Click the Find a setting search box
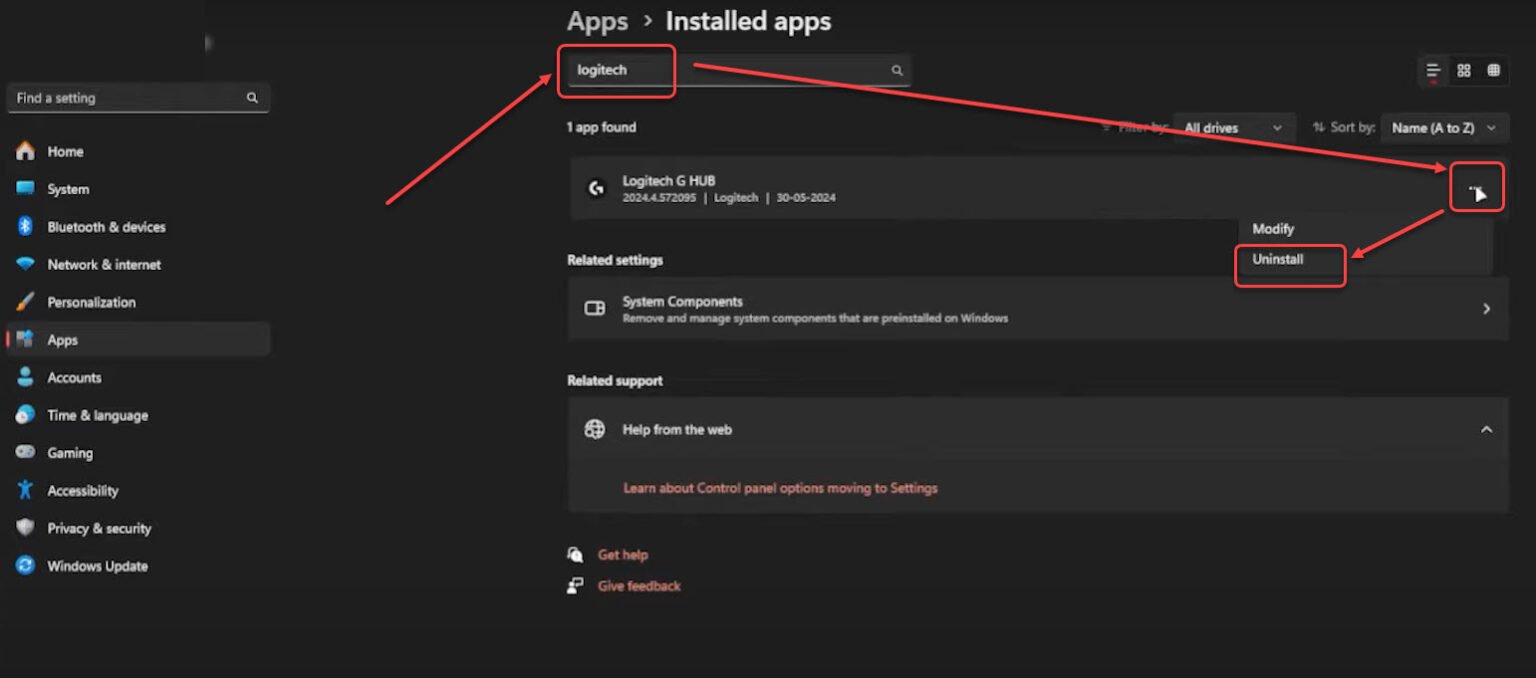Screen dimensions: 1536x678 [138, 97]
